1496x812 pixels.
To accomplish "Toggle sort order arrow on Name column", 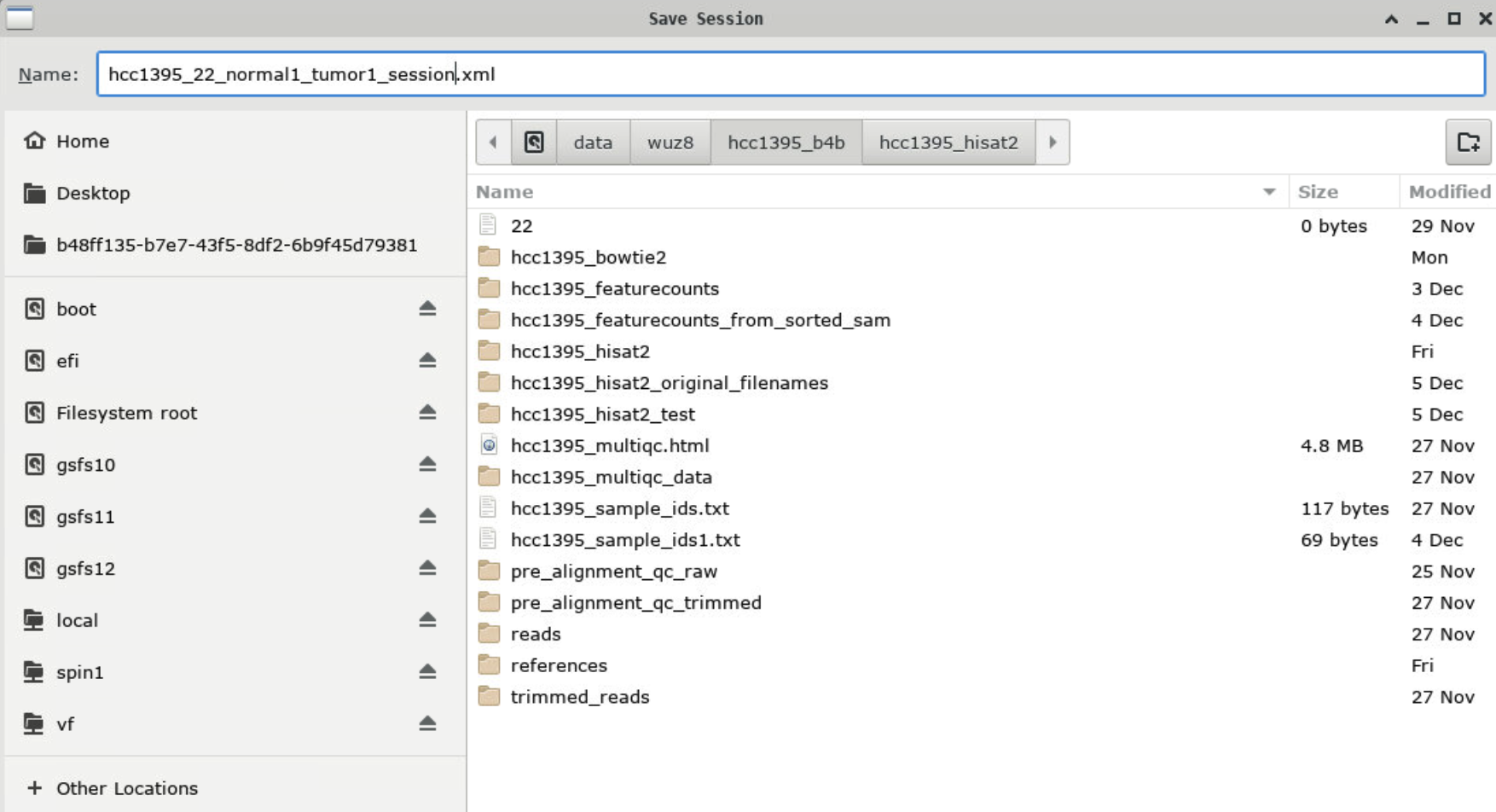I will click(1268, 192).
